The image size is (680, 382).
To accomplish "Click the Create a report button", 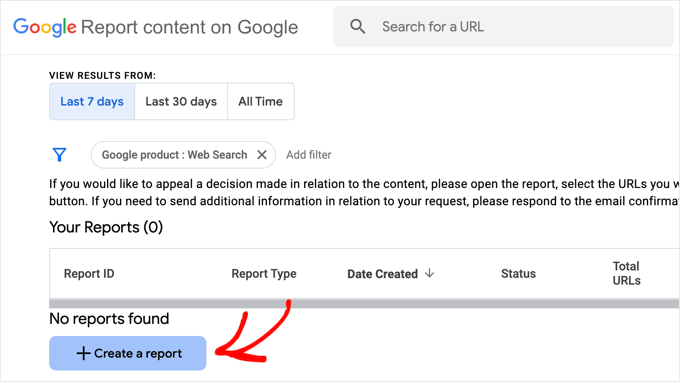I will 128,353.
